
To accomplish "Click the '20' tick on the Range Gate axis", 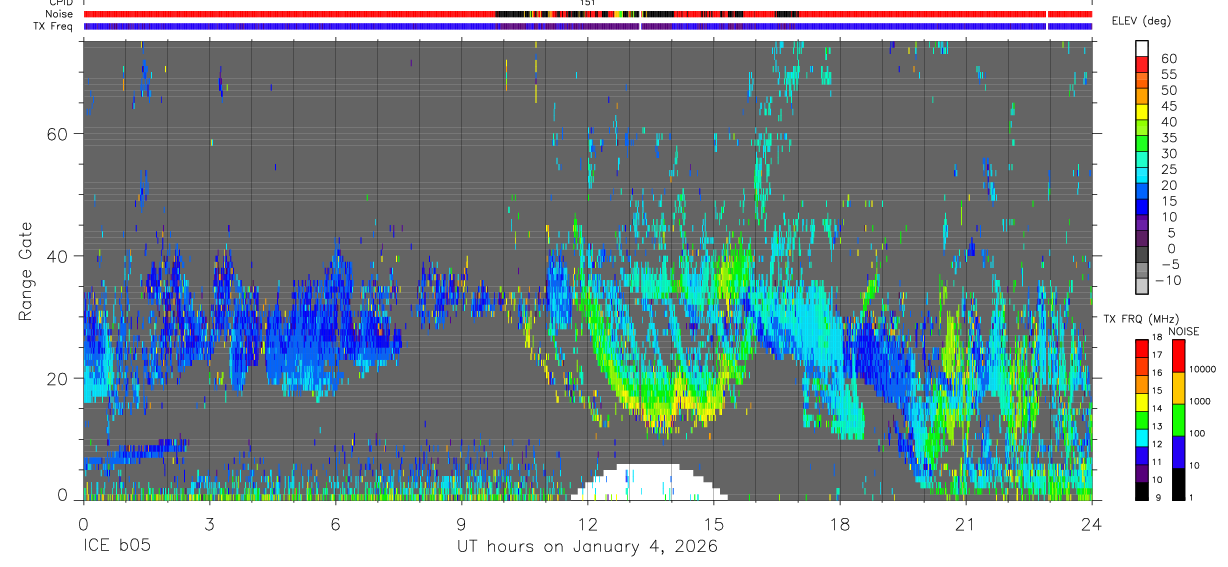I will pos(56,379).
